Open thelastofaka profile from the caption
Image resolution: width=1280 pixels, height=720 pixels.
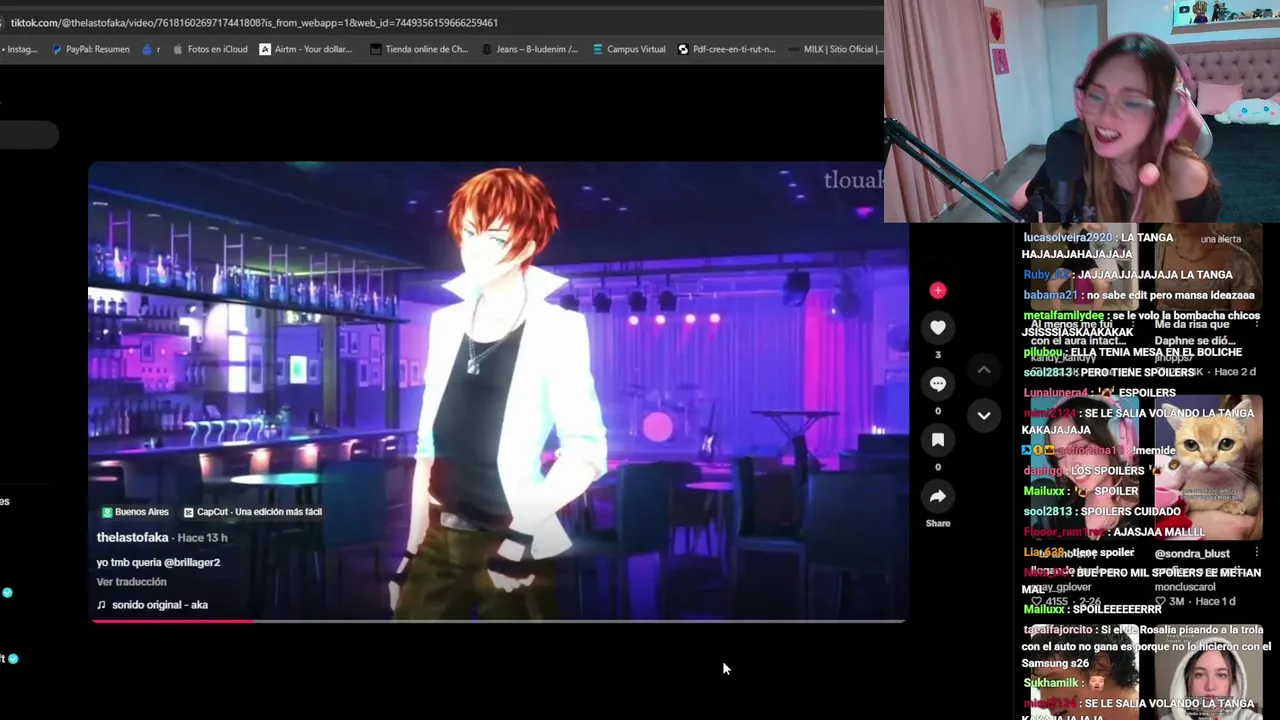tap(132, 538)
